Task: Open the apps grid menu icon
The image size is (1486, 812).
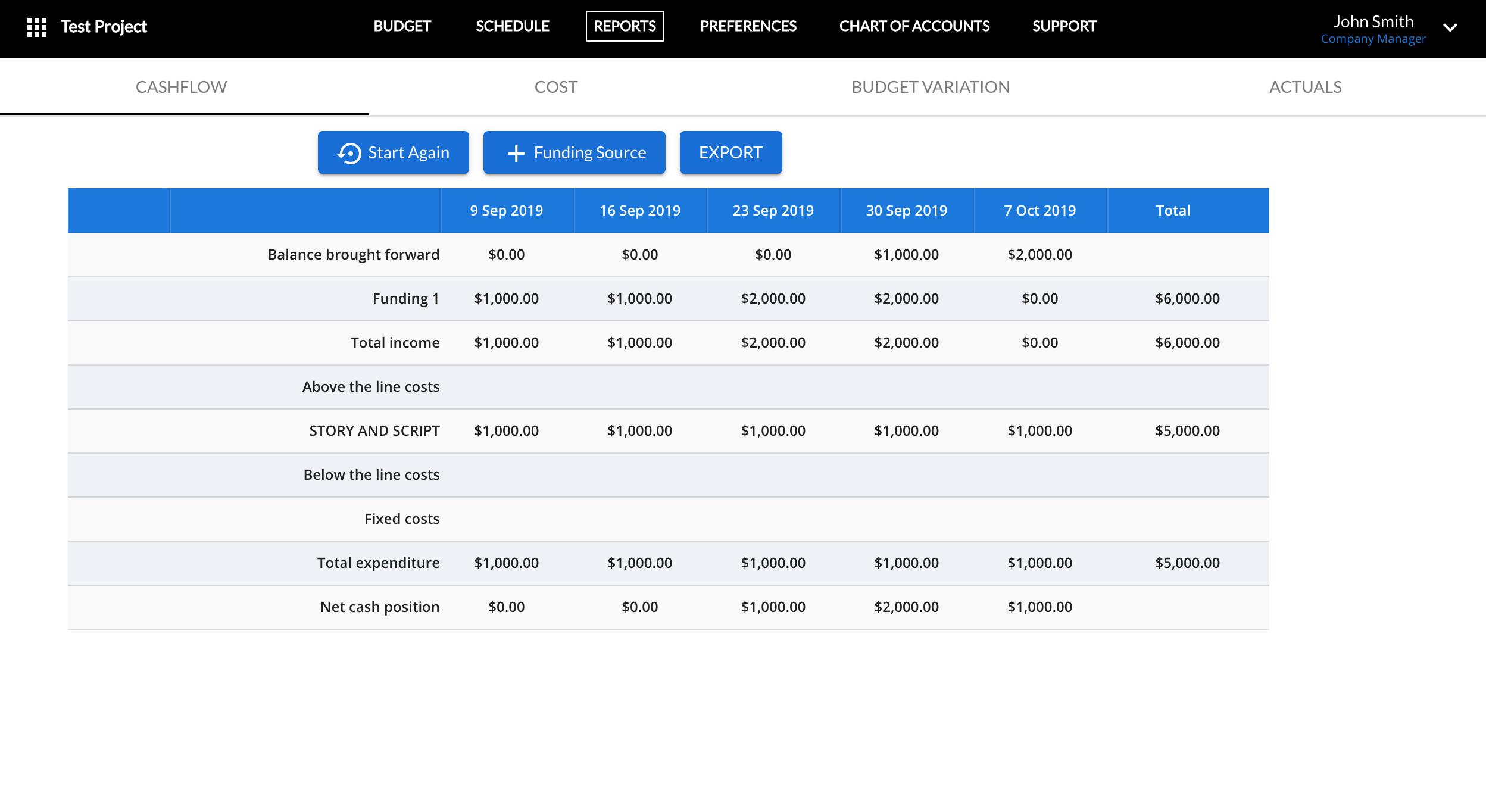Action: (37, 27)
